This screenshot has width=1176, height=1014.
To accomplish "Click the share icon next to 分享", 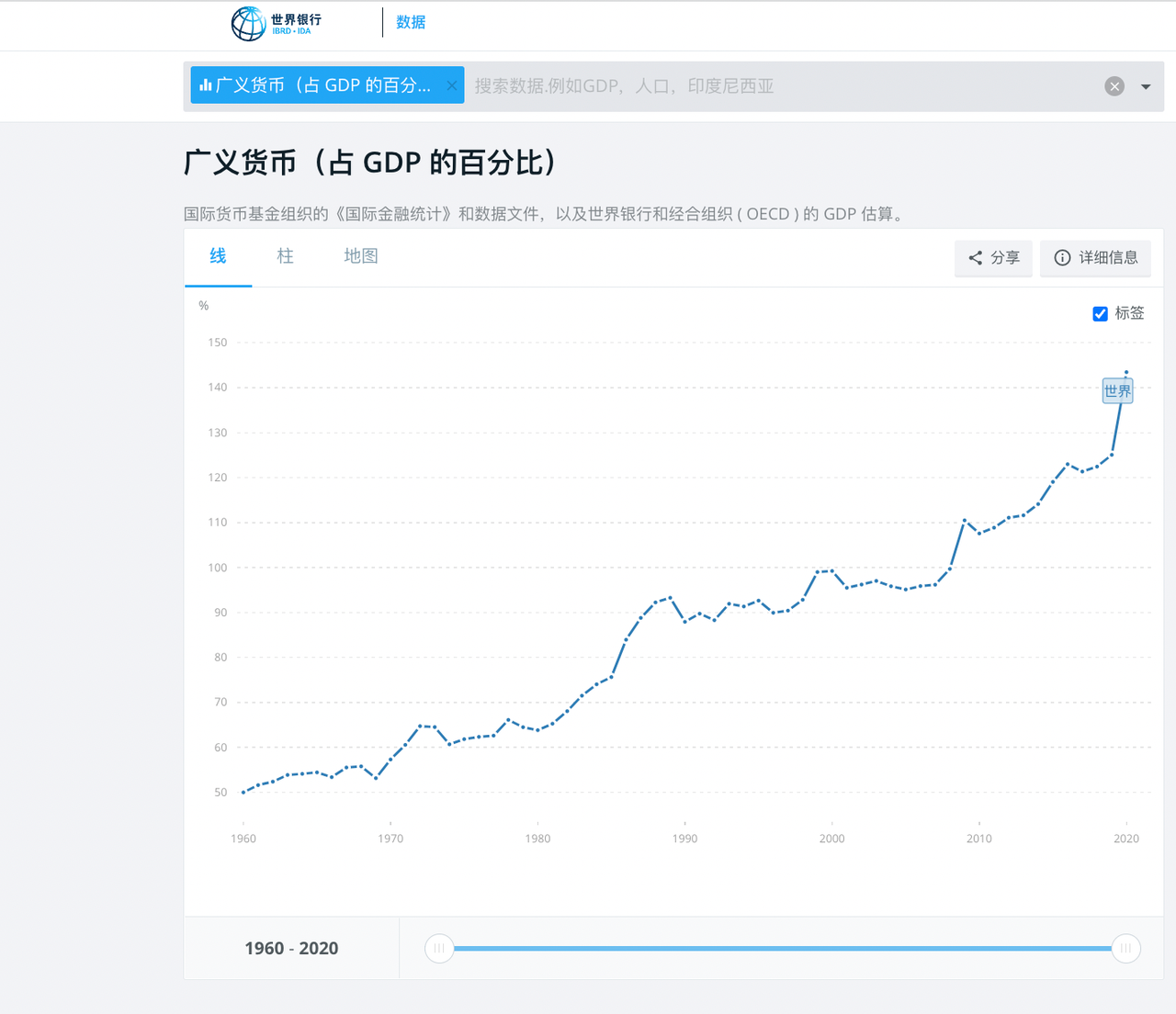I will 976,258.
